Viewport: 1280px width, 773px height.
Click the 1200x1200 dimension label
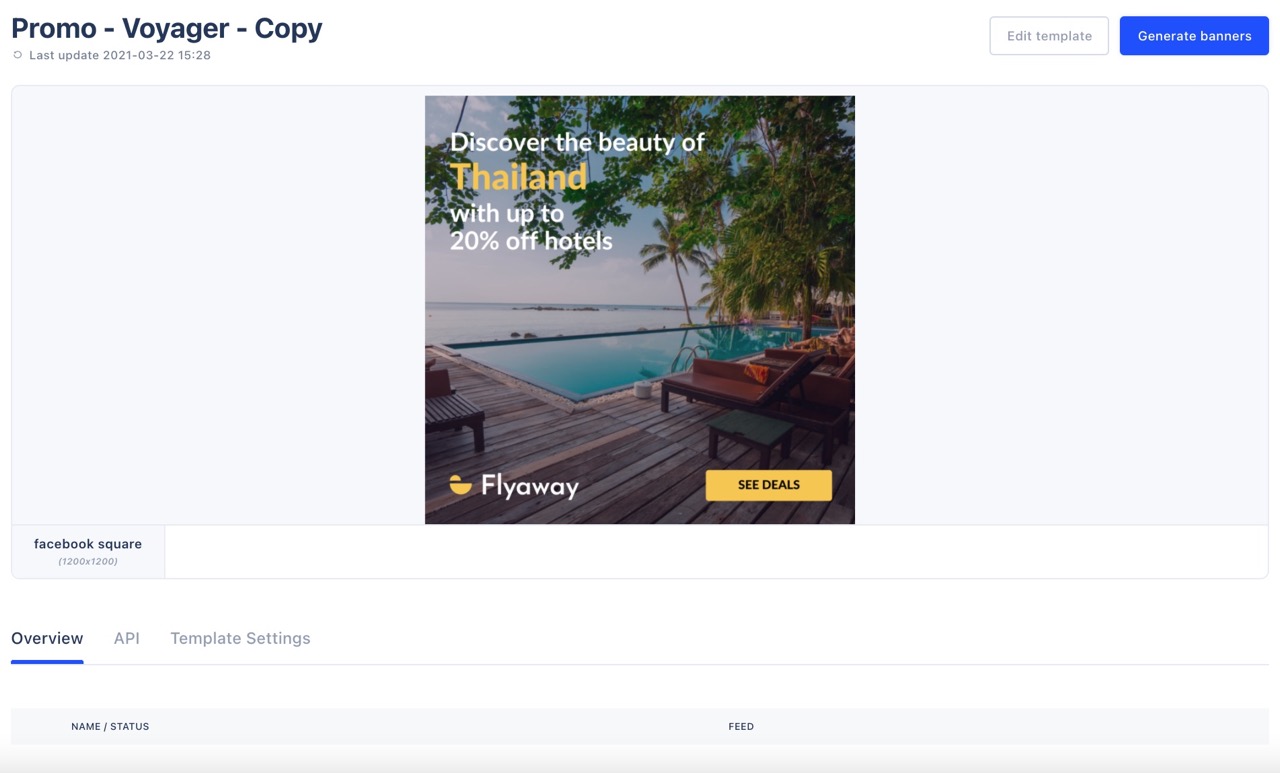(88, 562)
